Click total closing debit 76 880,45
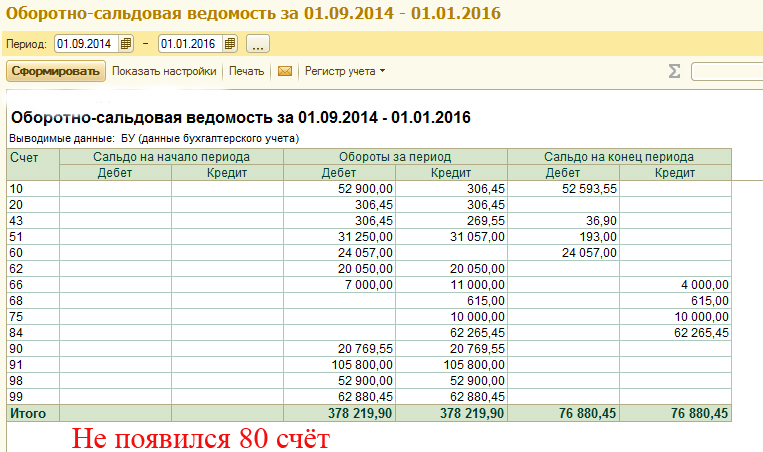This screenshot has width=763, height=452. pos(563,414)
